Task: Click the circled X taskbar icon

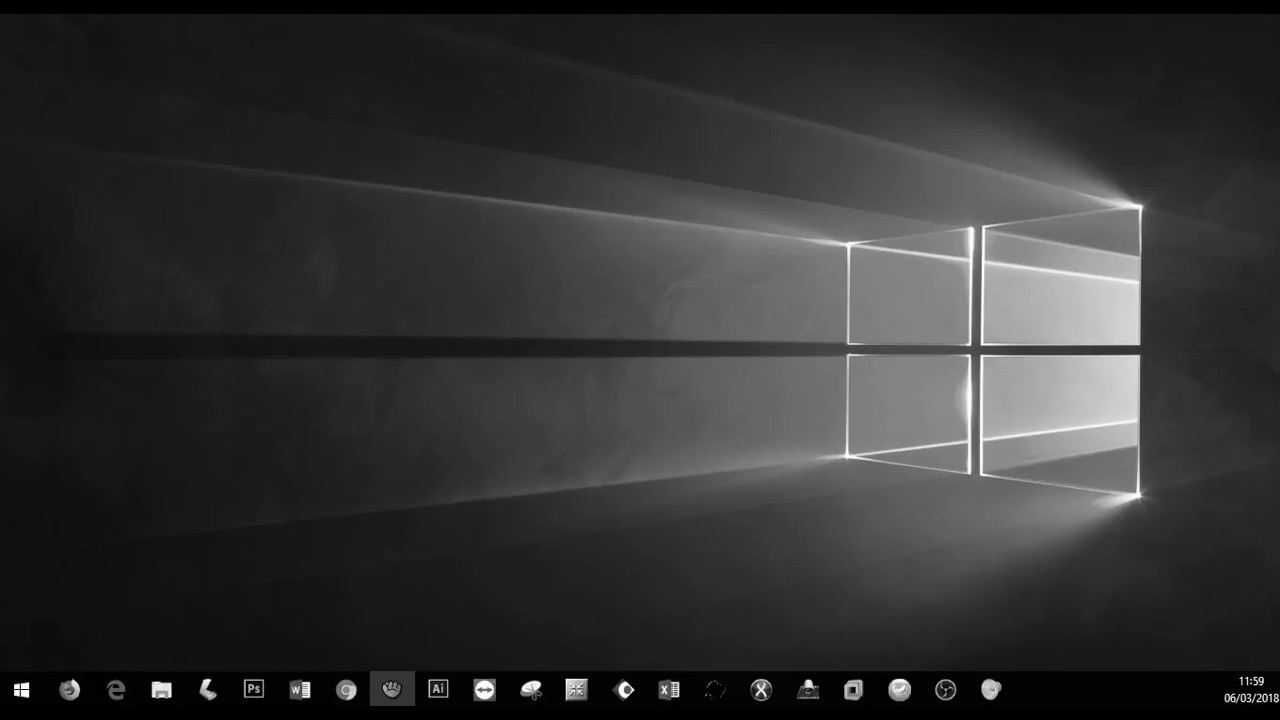Action: pyautogui.click(x=761, y=690)
